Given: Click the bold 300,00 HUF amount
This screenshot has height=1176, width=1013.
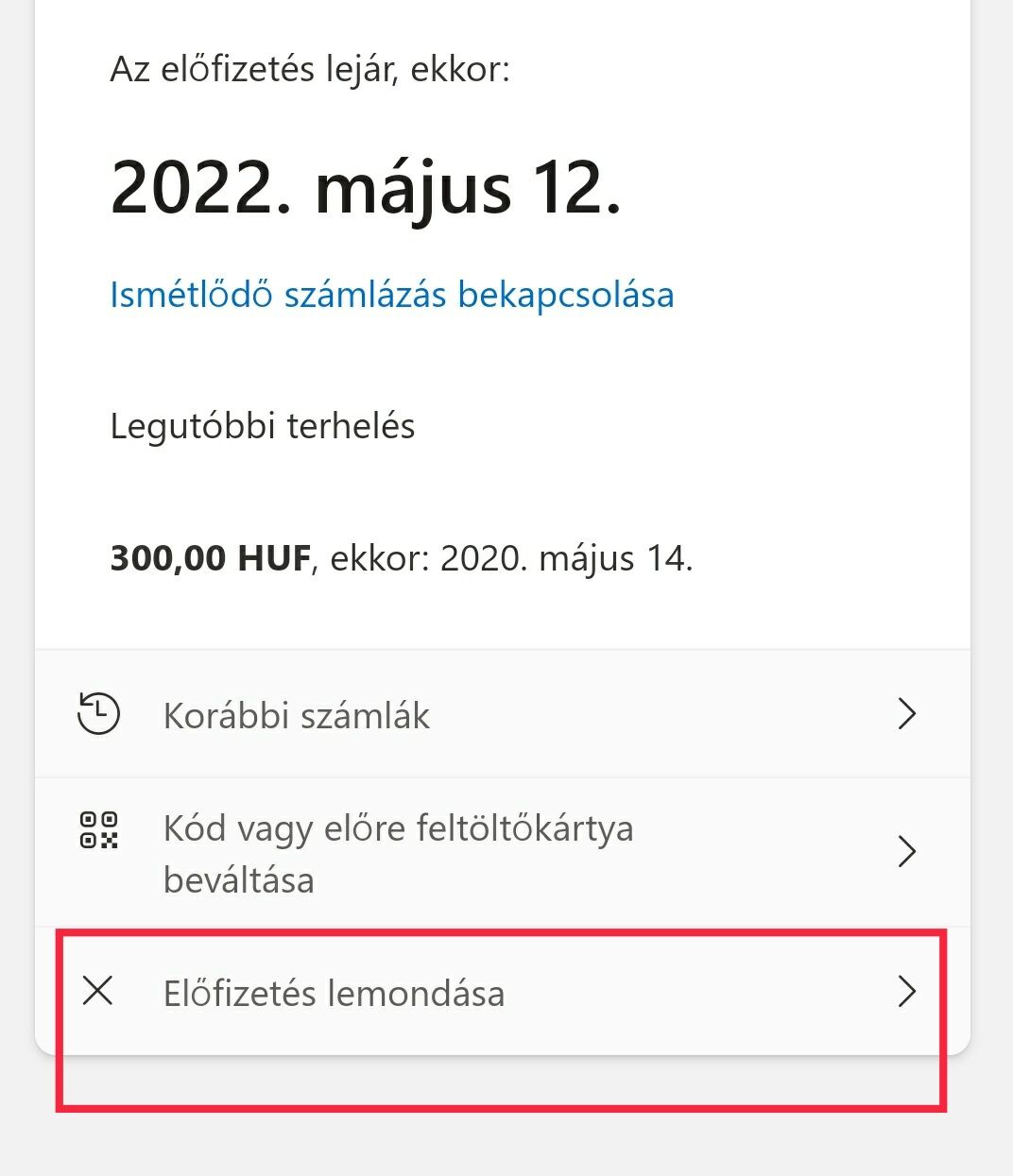Looking at the screenshot, I should tap(210, 558).
